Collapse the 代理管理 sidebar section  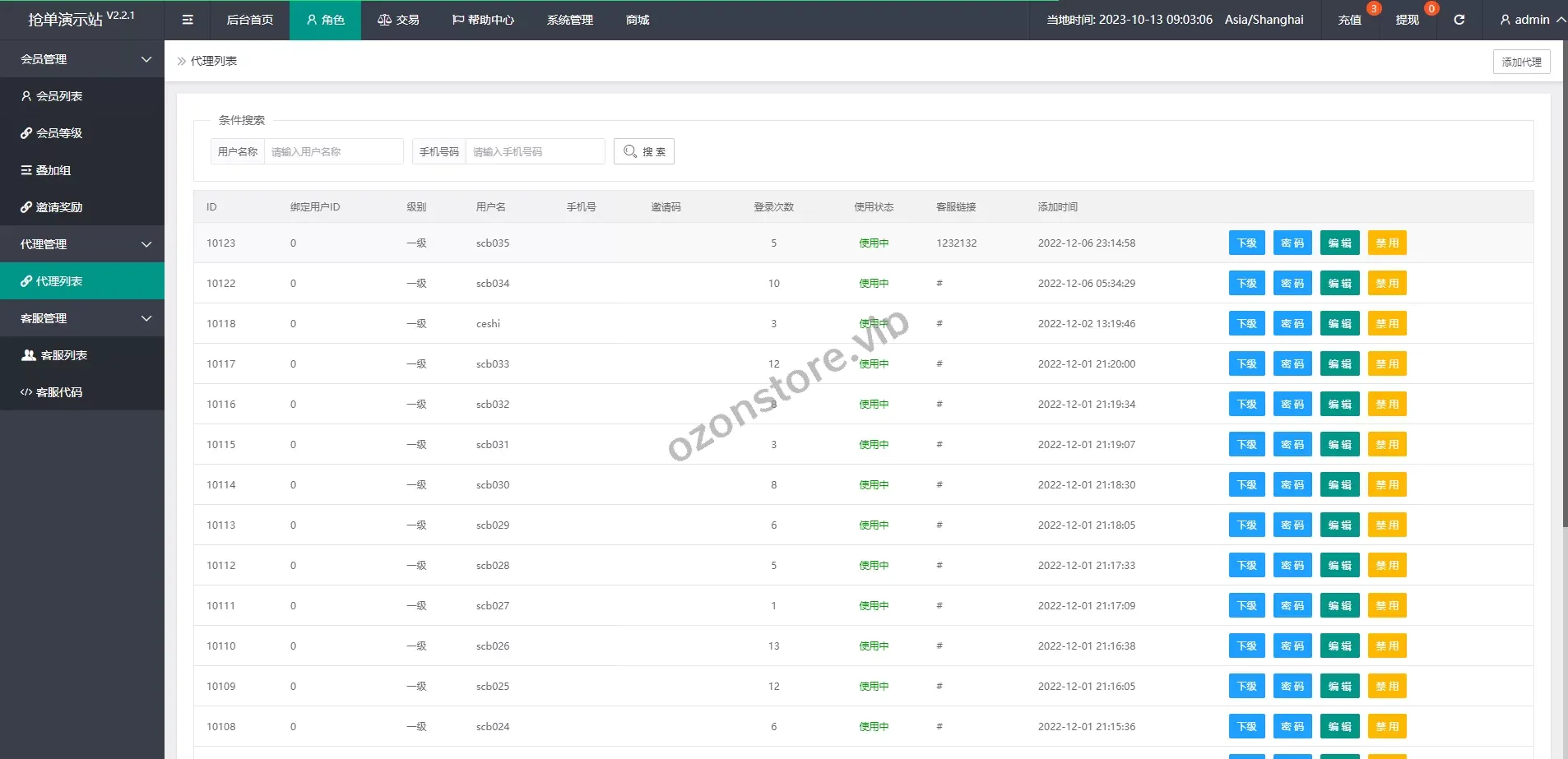(82, 243)
